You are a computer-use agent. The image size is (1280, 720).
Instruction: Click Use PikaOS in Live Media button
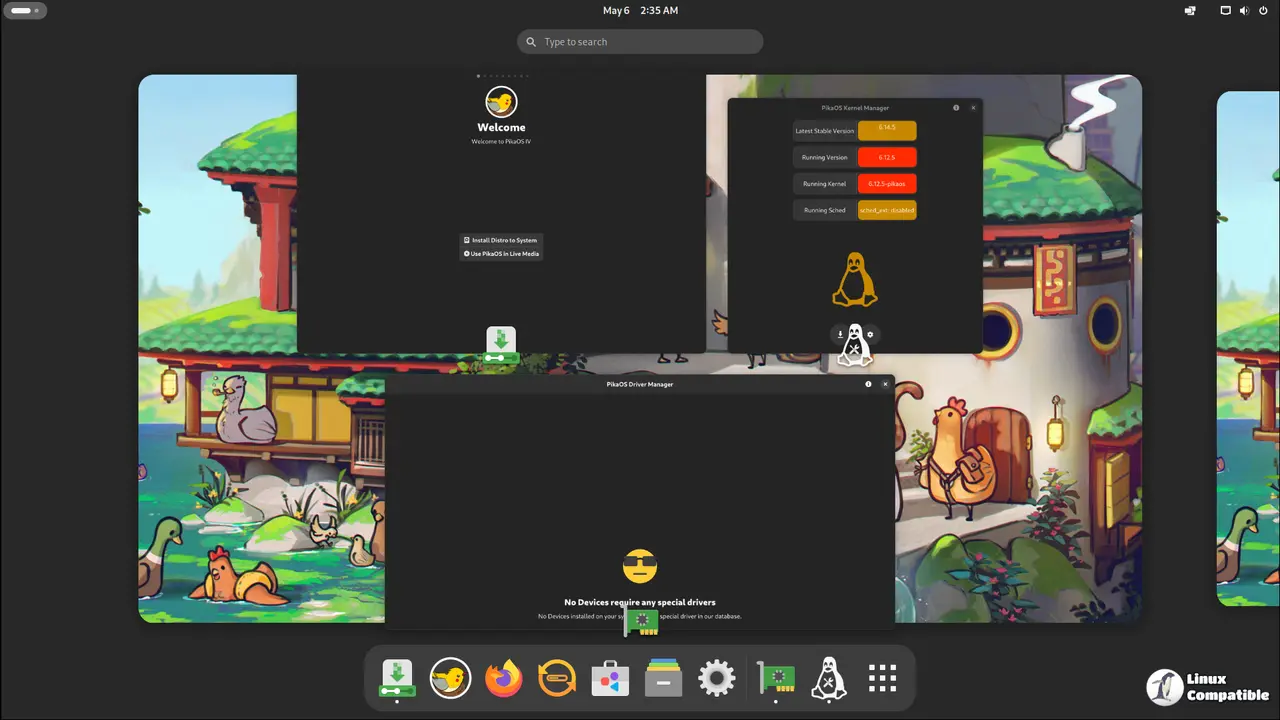501,254
